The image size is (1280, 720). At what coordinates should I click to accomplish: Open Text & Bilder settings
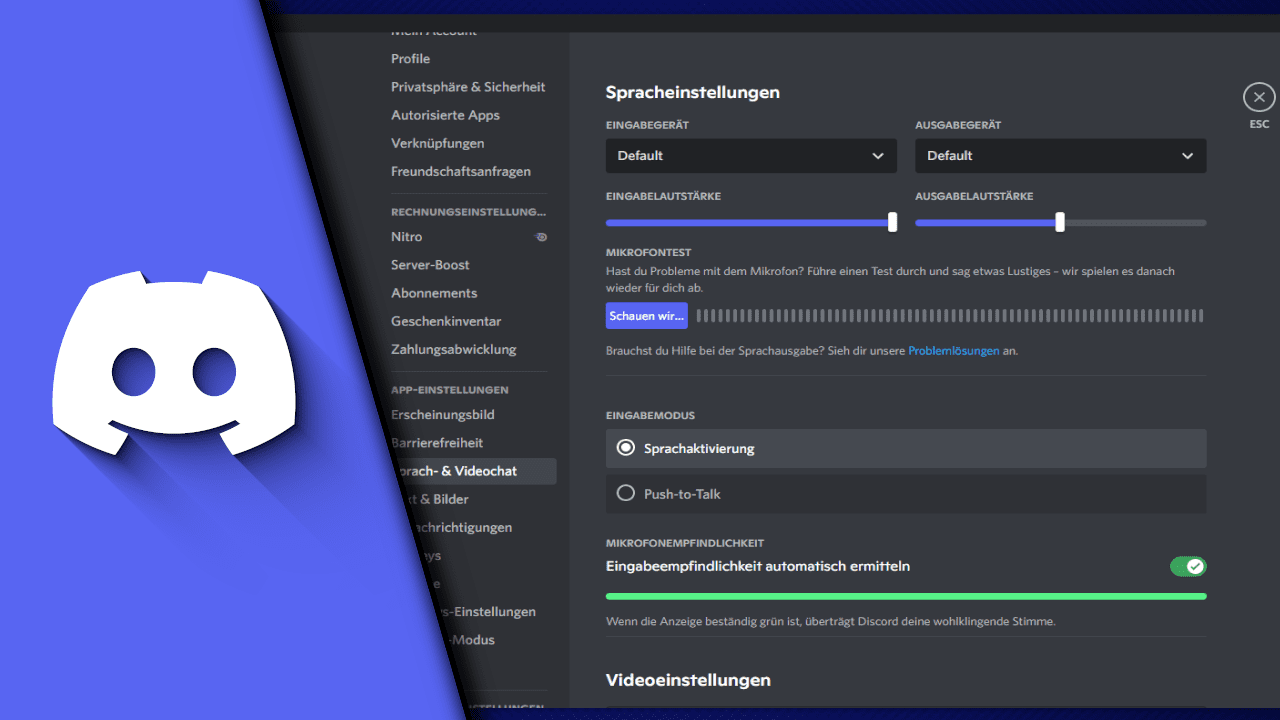pyautogui.click(x=437, y=499)
